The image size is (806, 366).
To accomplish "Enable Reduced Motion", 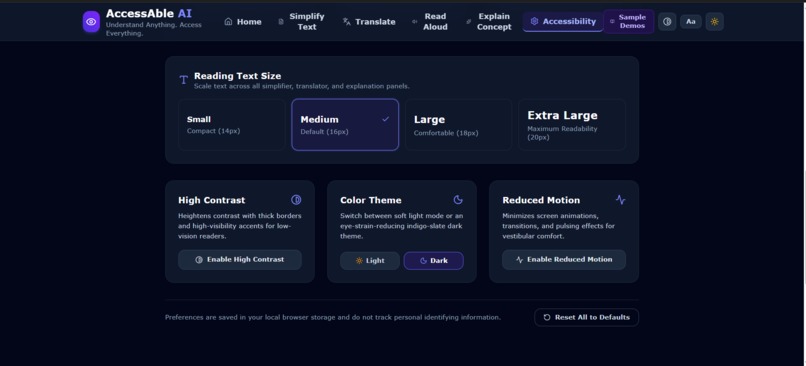I will [x=564, y=260].
